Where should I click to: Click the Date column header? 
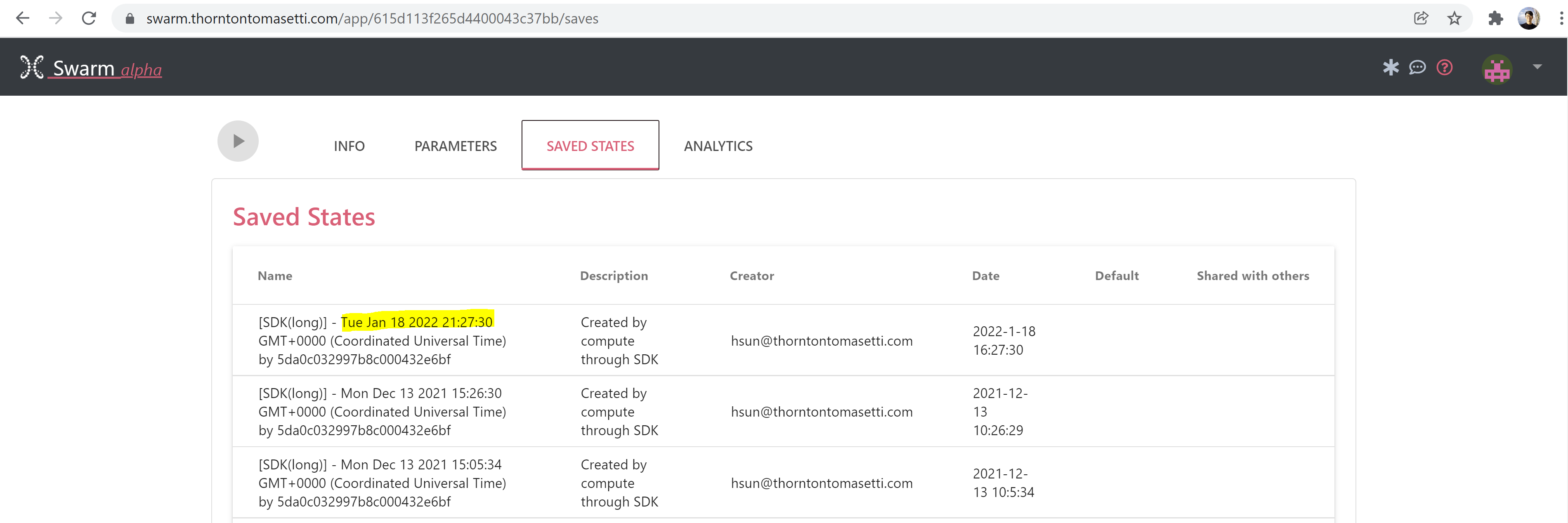point(985,276)
